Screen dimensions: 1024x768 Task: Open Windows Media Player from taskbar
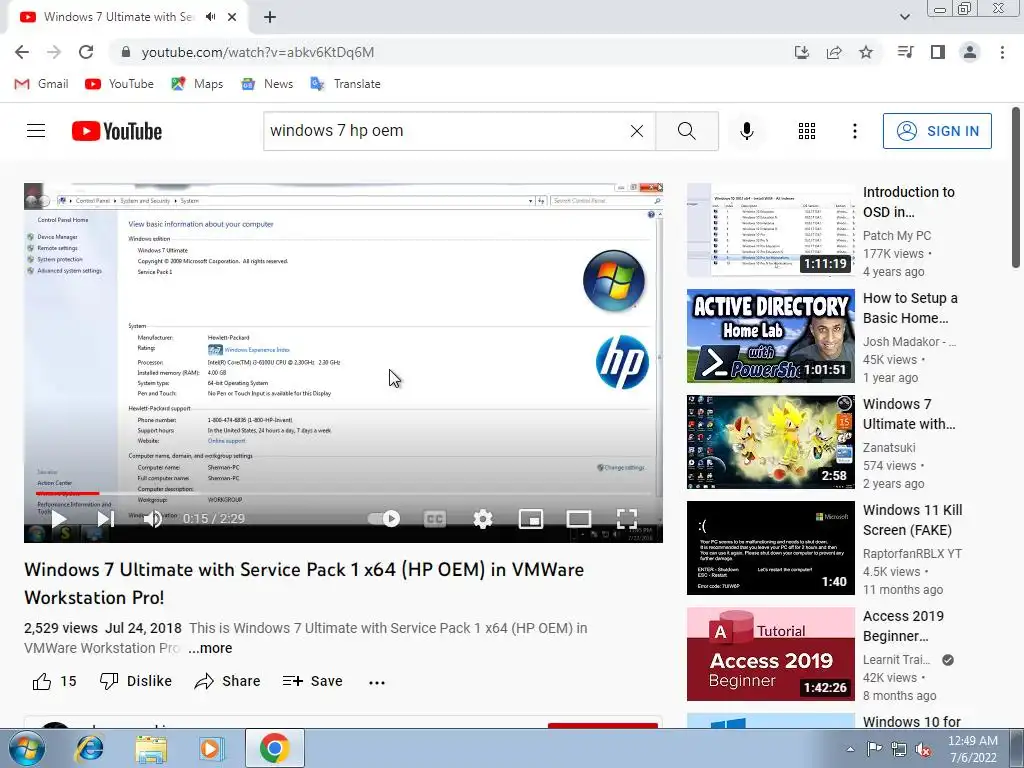point(211,748)
